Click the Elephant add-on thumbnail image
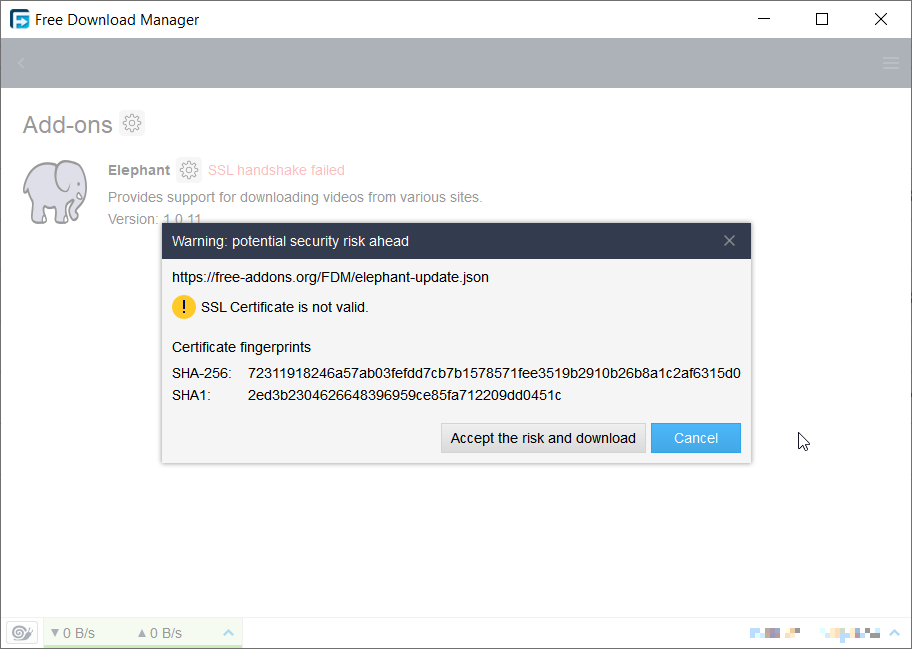 (x=55, y=192)
